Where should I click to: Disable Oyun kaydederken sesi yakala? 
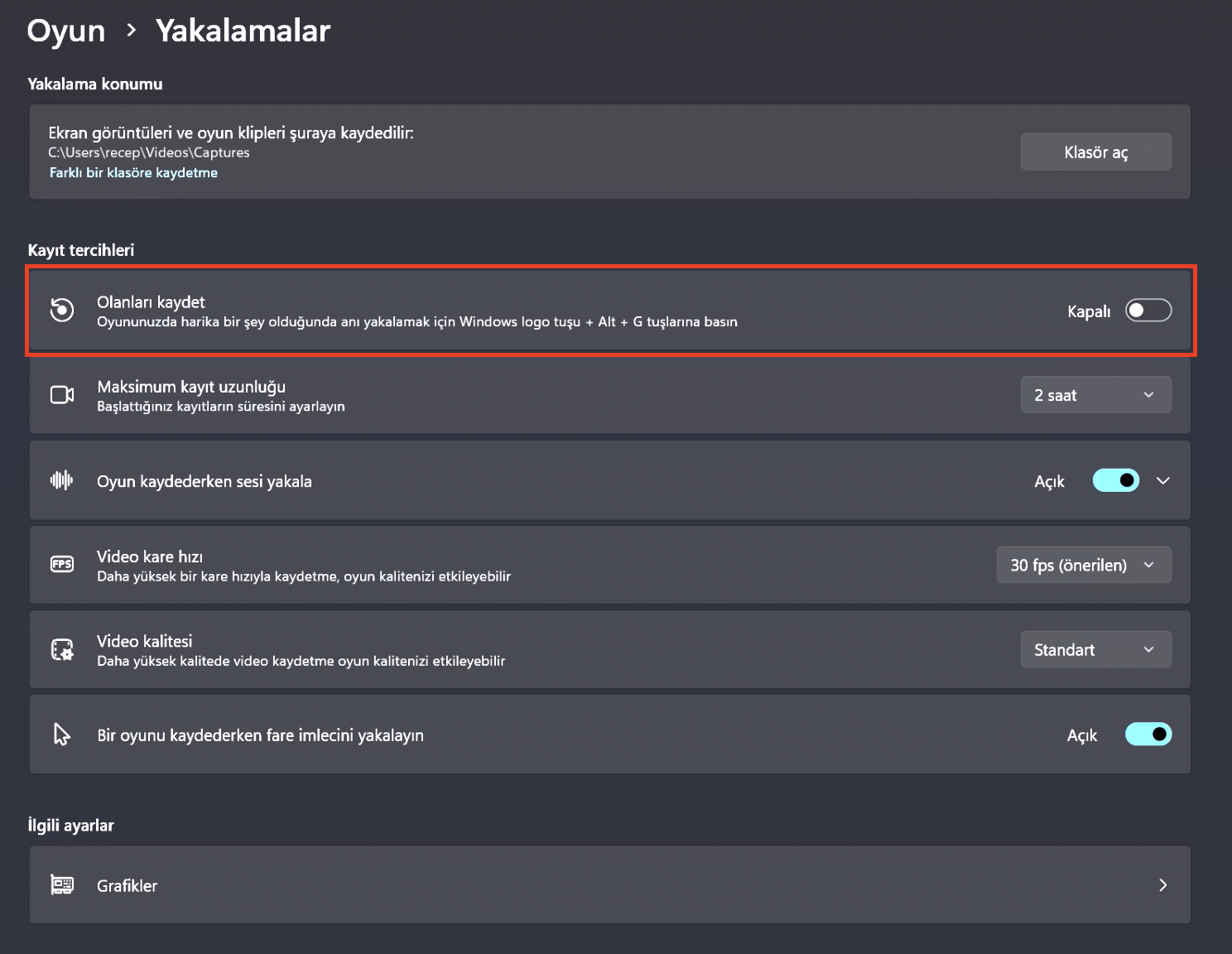[x=1115, y=480]
